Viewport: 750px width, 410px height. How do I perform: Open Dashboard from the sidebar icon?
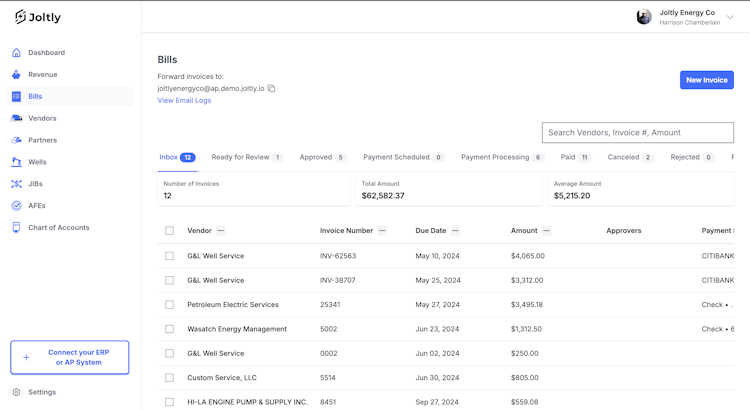tap(16, 53)
